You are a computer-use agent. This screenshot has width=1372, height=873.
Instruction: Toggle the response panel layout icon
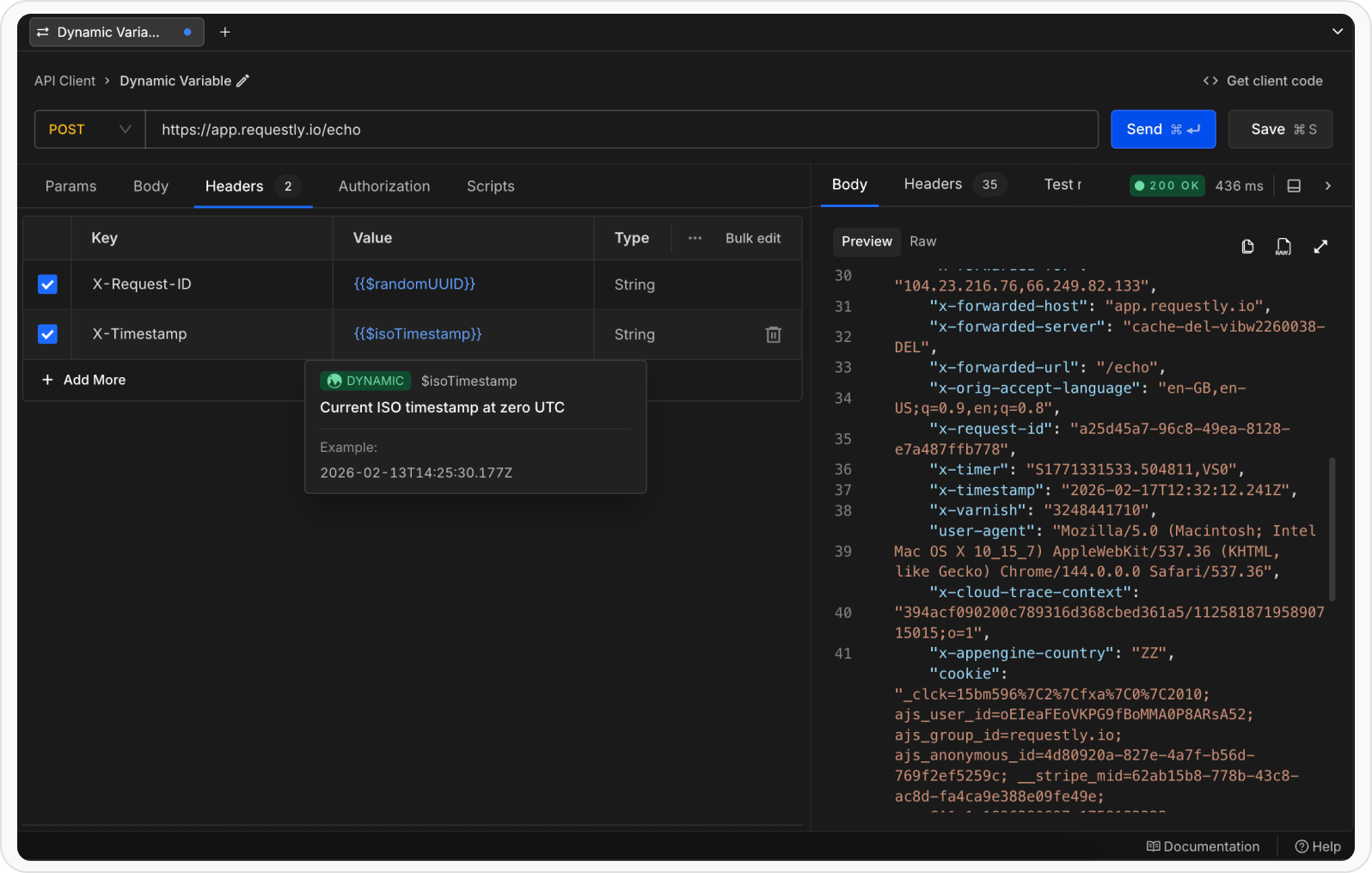point(1293,186)
